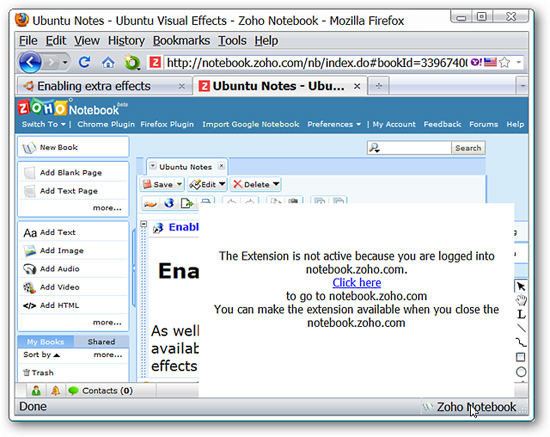The width and height of the screenshot is (550, 437).
Task: Open the View menu
Action: [x=87, y=41]
